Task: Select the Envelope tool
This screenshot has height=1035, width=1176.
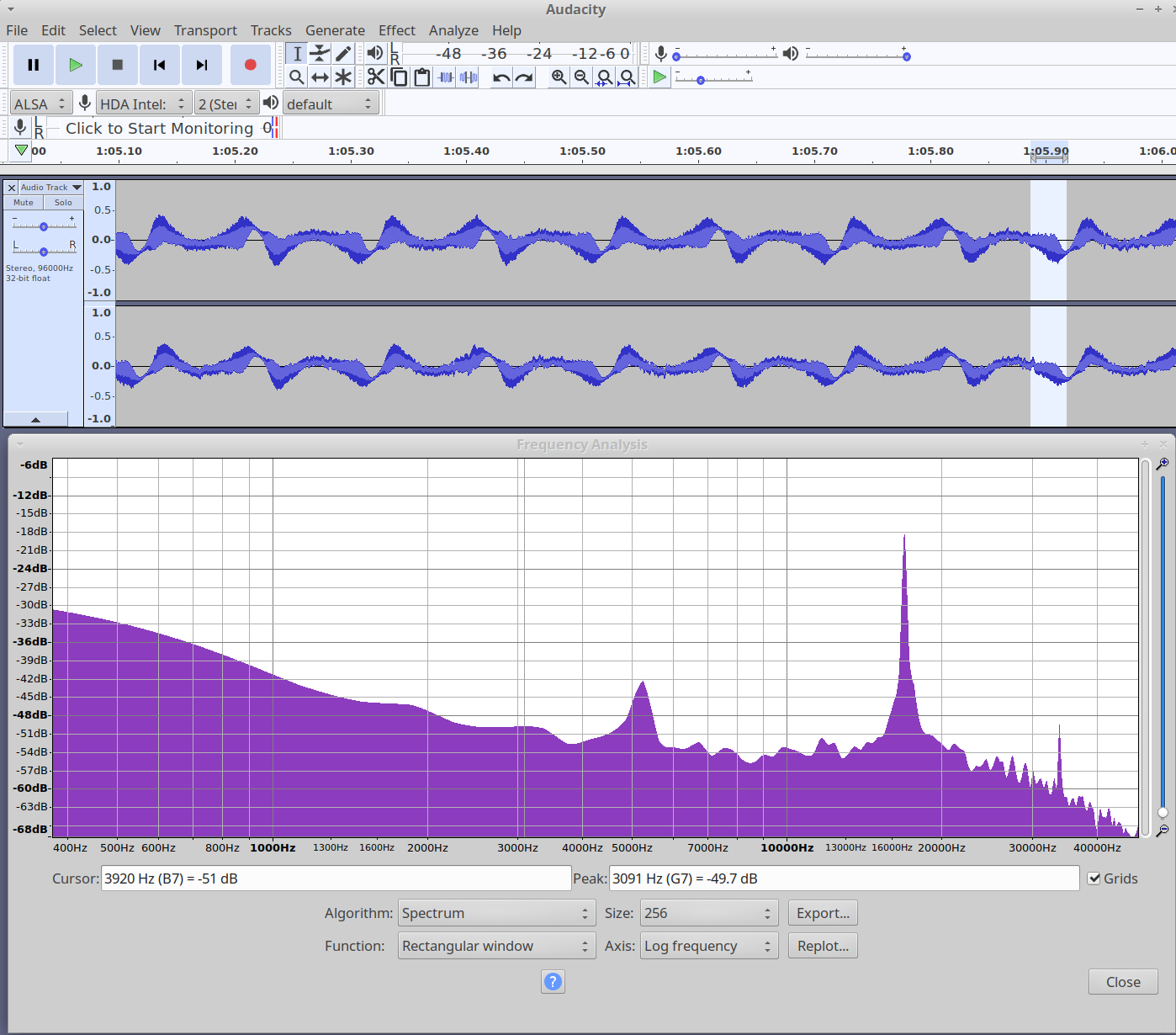Action: 320,54
